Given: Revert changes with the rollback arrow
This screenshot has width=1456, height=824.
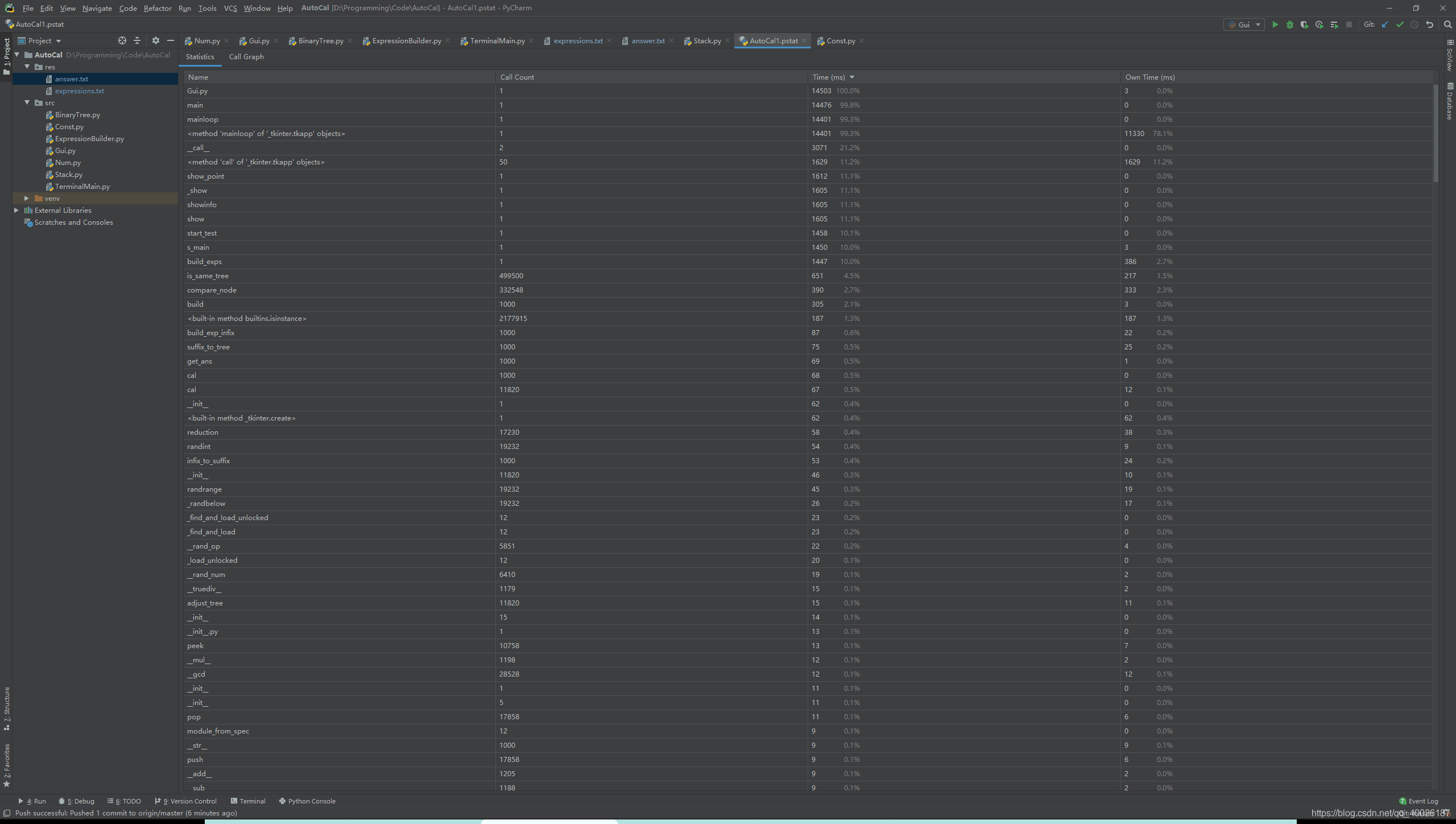Looking at the screenshot, I should [1429, 24].
